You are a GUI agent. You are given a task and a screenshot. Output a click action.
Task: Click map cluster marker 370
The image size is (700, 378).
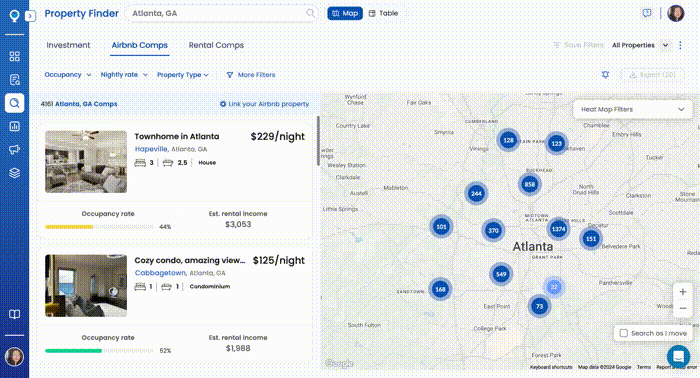coord(493,230)
